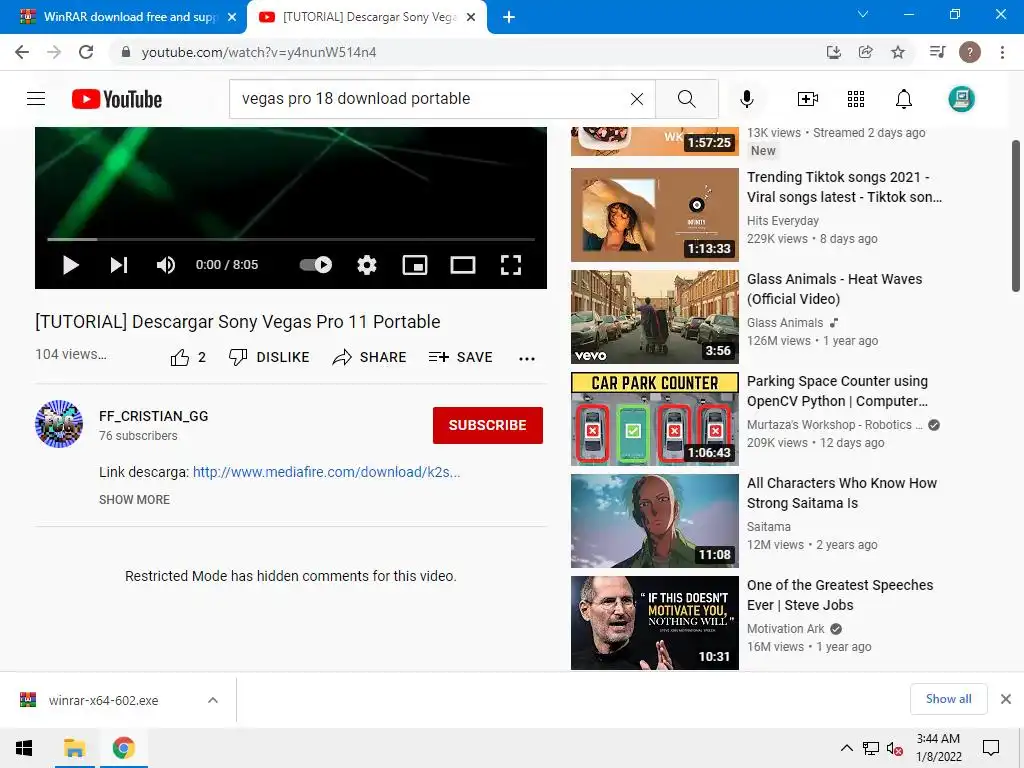
Task: Click the address bar URL
Action: coord(259,52)
